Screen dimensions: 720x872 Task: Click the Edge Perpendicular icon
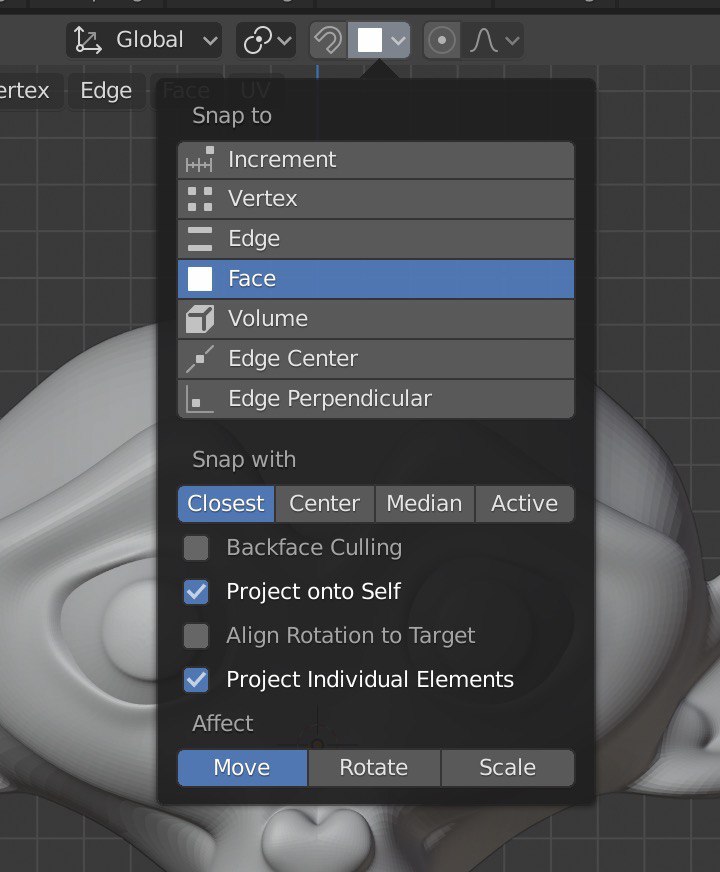(x=200, y=399)
